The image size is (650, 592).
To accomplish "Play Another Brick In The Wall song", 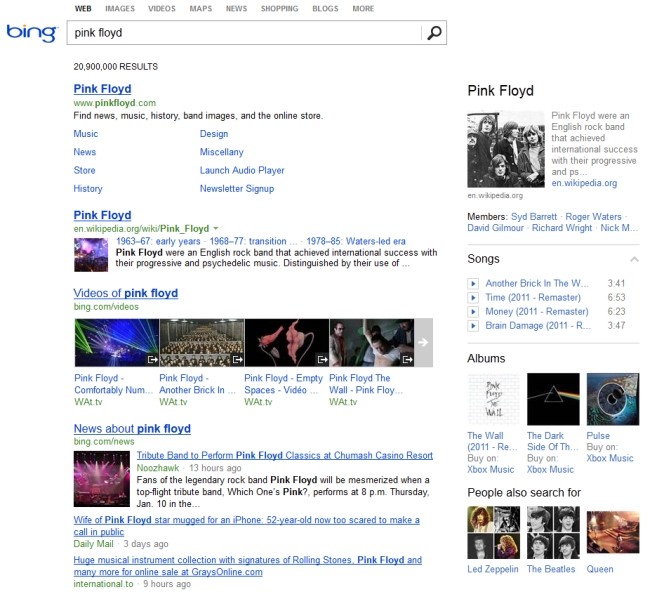I will coord(473,284).
